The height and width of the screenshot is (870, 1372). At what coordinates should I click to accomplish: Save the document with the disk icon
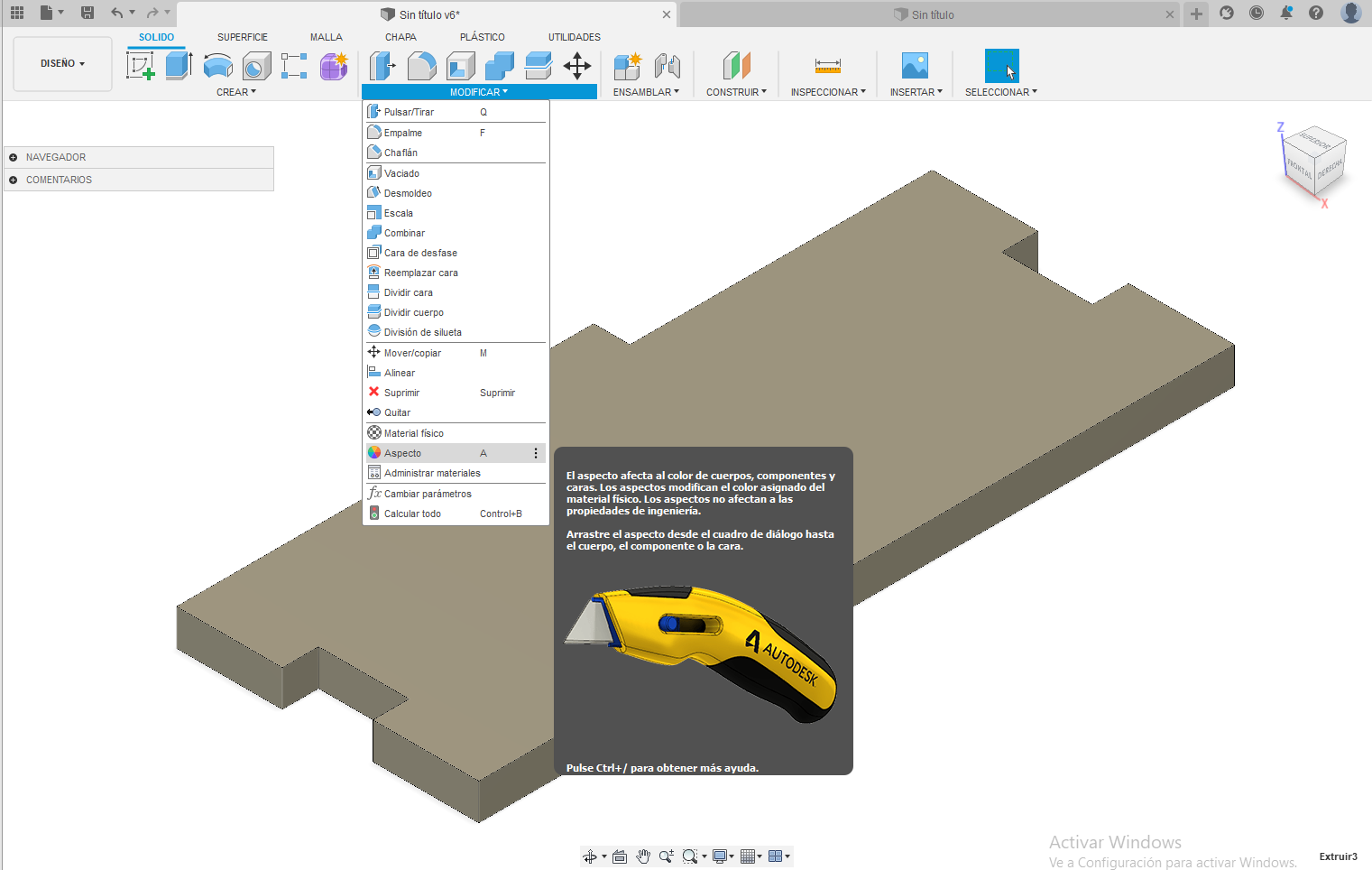[87, 13]
